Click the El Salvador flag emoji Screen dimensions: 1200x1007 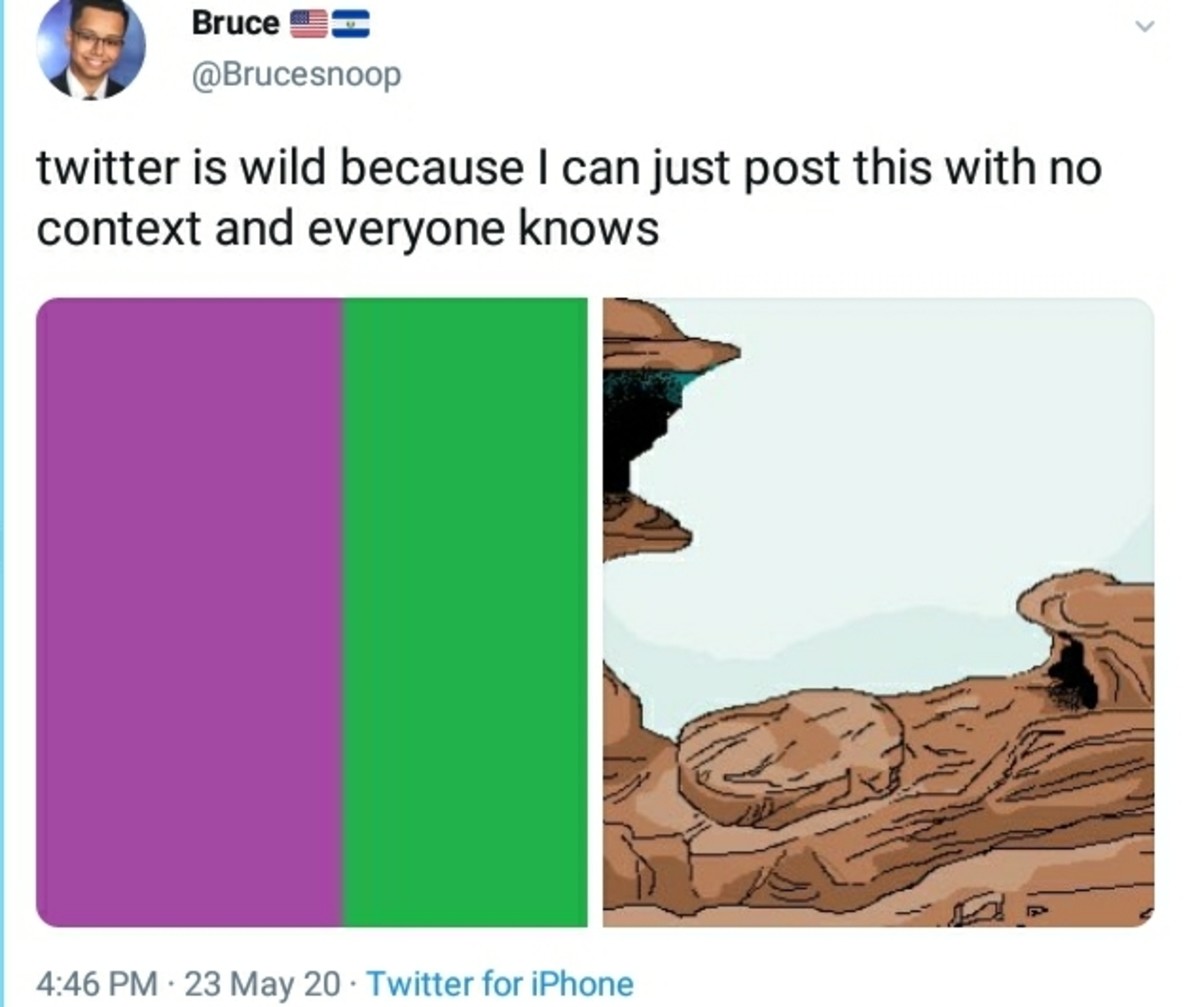[x=351, y=24]
